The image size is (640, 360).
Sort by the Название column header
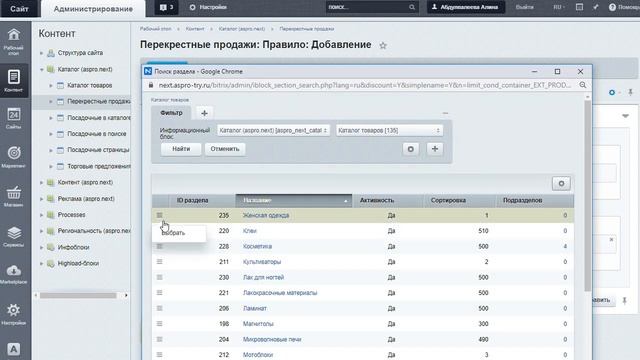click(x=293, y=200)
